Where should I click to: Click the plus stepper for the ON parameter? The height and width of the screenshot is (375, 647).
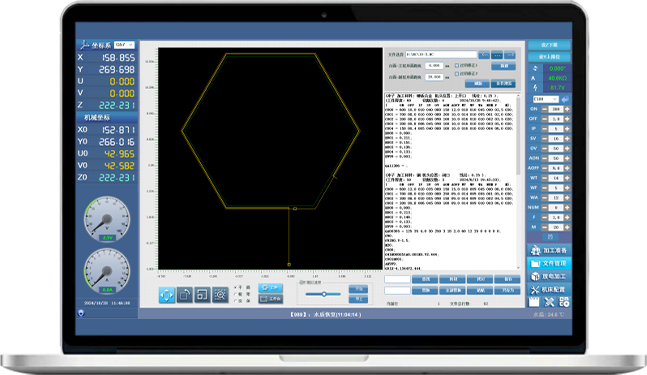click(x=567, y=109)
